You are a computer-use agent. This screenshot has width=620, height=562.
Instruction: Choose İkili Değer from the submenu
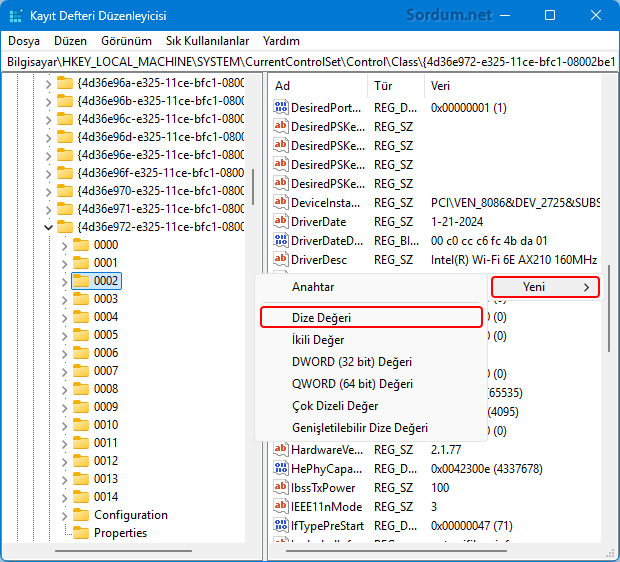pos(371,340)
